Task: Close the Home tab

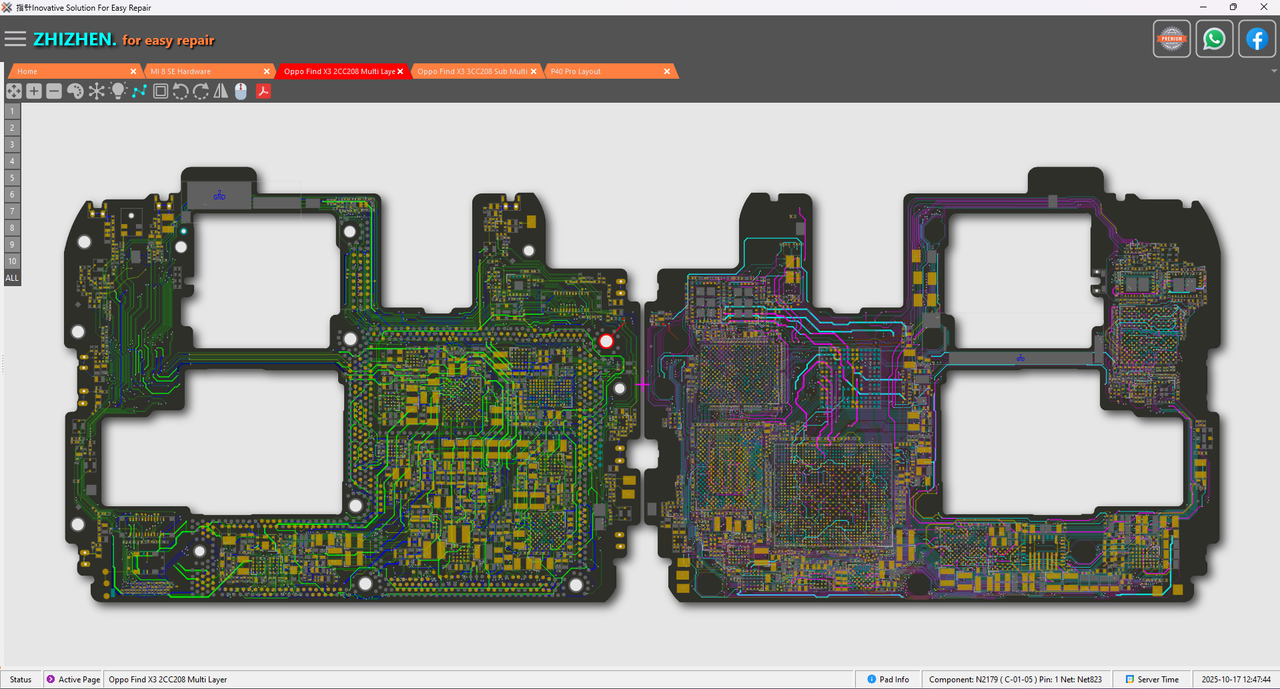Action: point(133,71)
